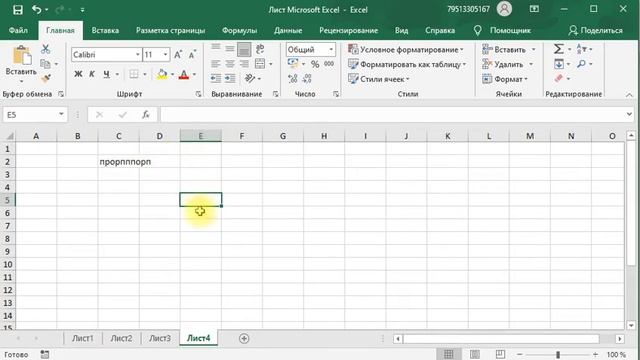This screenshot has width=640, height=360.
Task: Open Вставить cells dropdown arrow
Action: pyautogui.click(x=533, y=49)
